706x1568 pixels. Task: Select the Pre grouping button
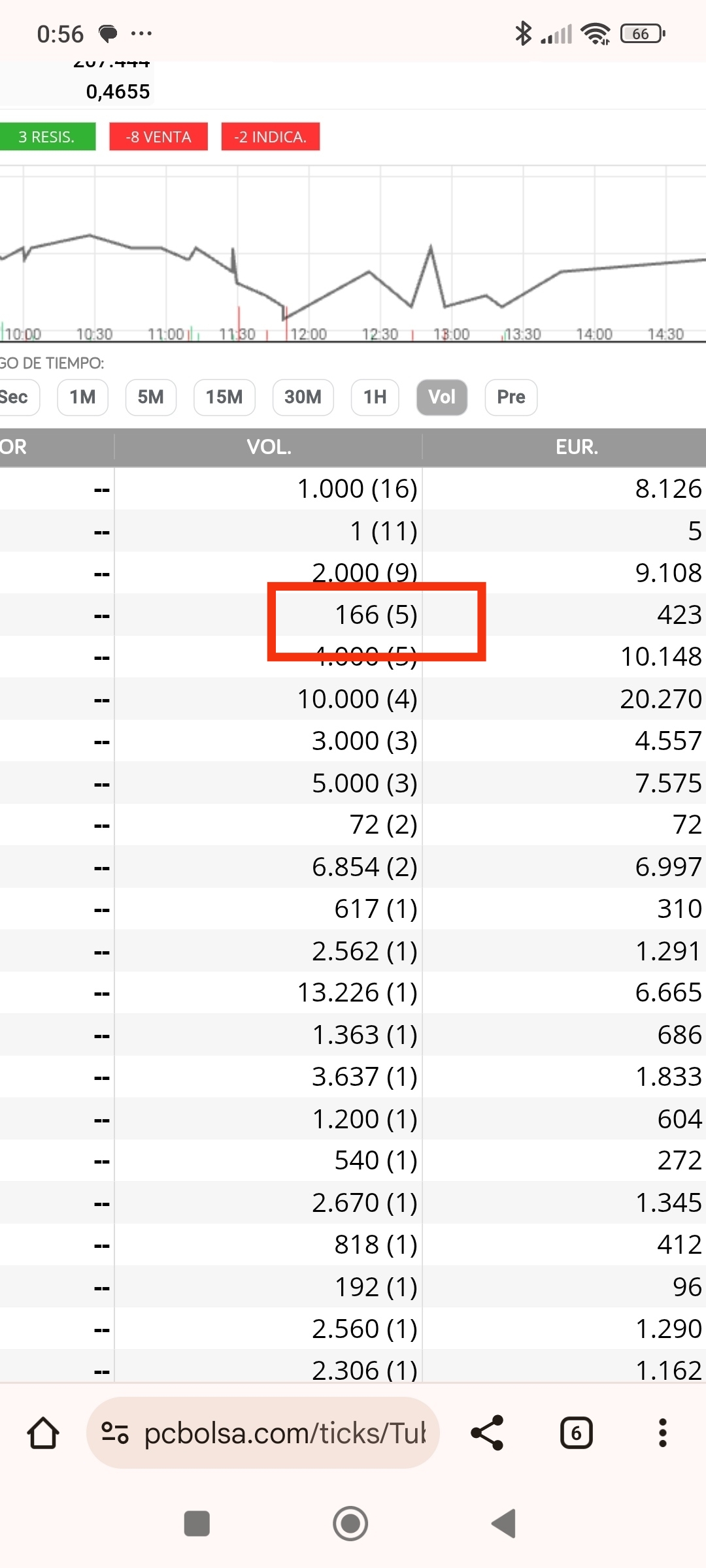tap(511, 397)
